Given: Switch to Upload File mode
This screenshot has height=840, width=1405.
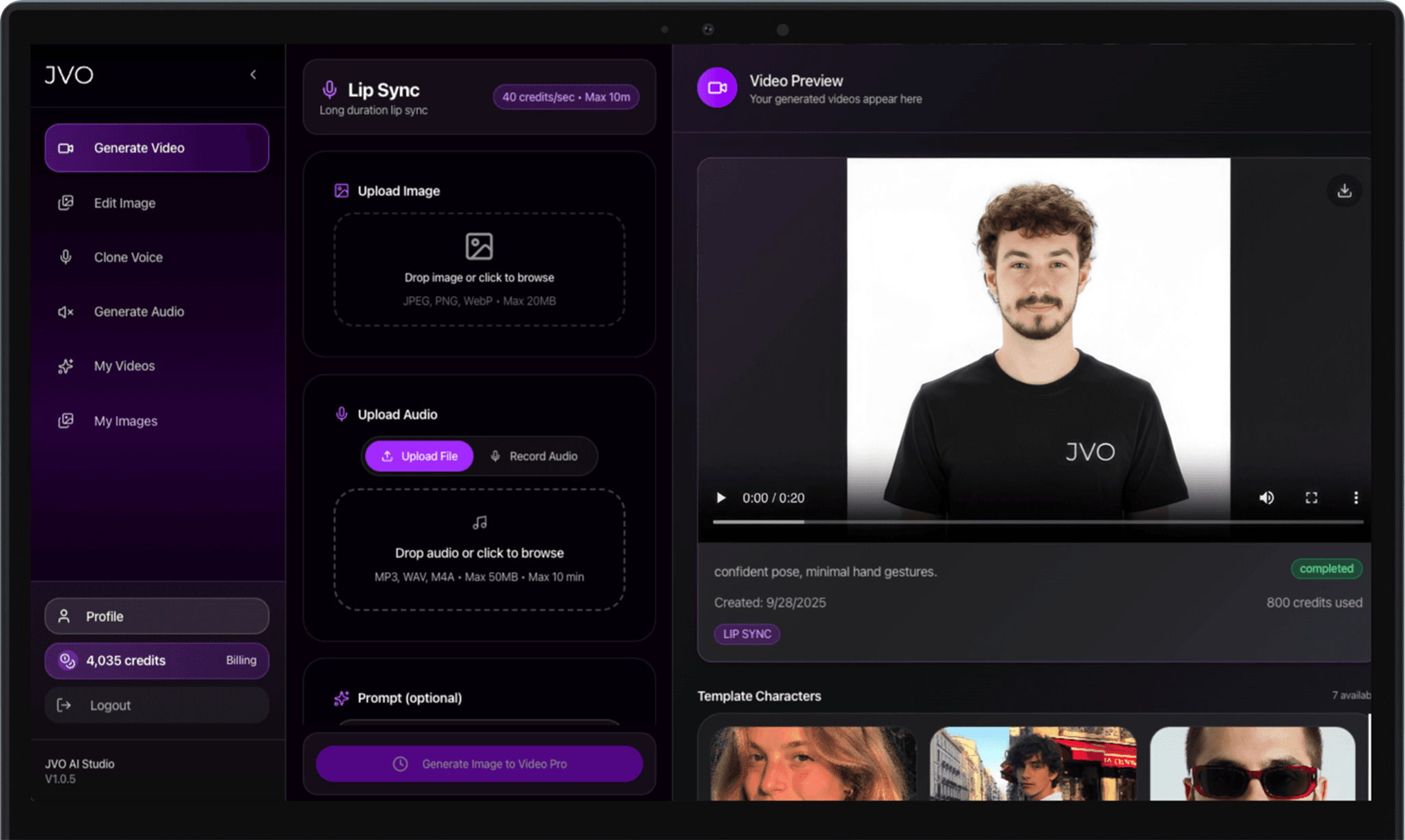Looking at the screenshot, I should point(418,456).
